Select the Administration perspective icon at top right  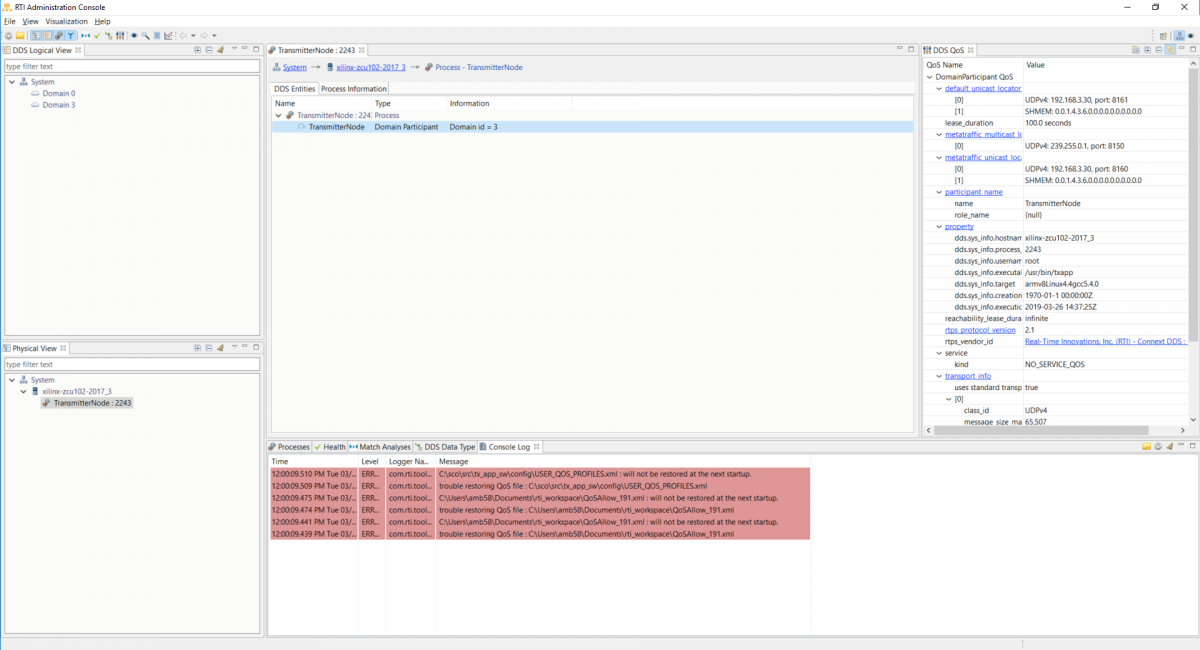click(1179, 36)
